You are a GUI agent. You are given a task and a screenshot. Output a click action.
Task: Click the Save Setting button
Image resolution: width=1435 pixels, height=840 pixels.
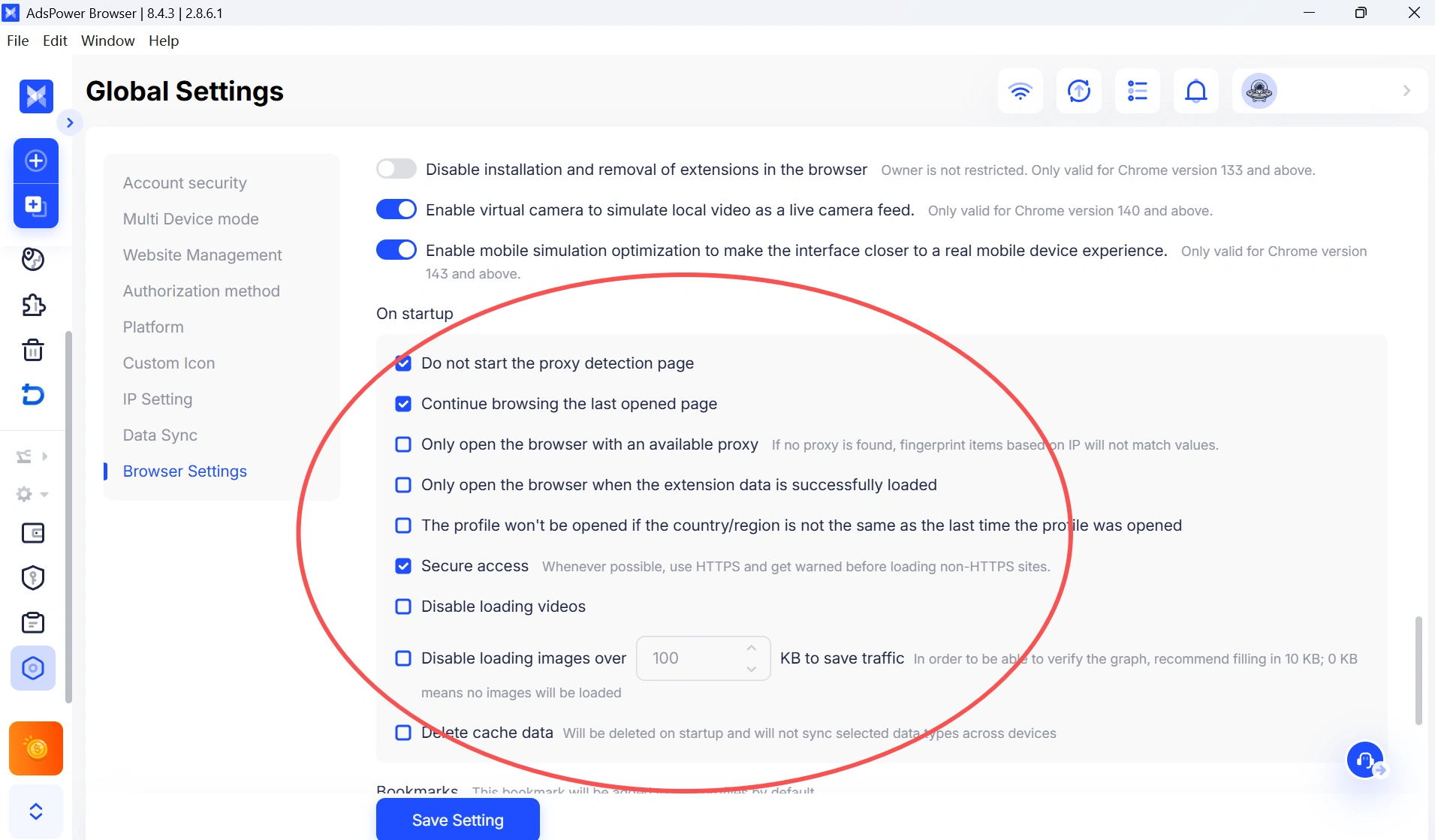point(458,820)
